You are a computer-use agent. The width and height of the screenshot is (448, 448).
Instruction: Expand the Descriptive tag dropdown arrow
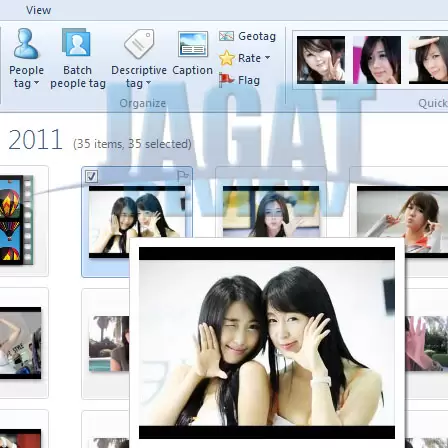[149, 83]
